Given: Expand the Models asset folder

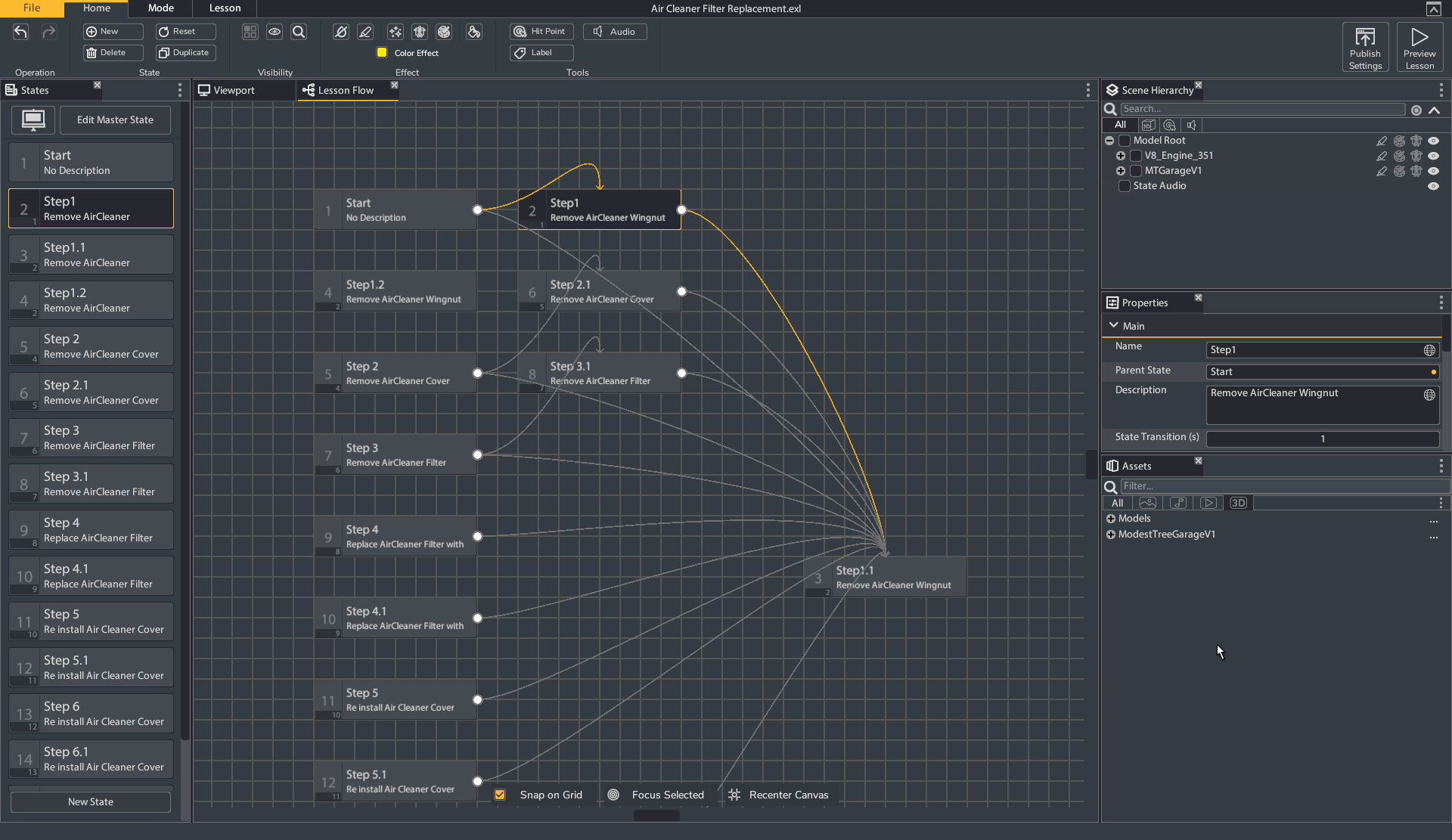Looking at the screenshot, I should 1111,519.
